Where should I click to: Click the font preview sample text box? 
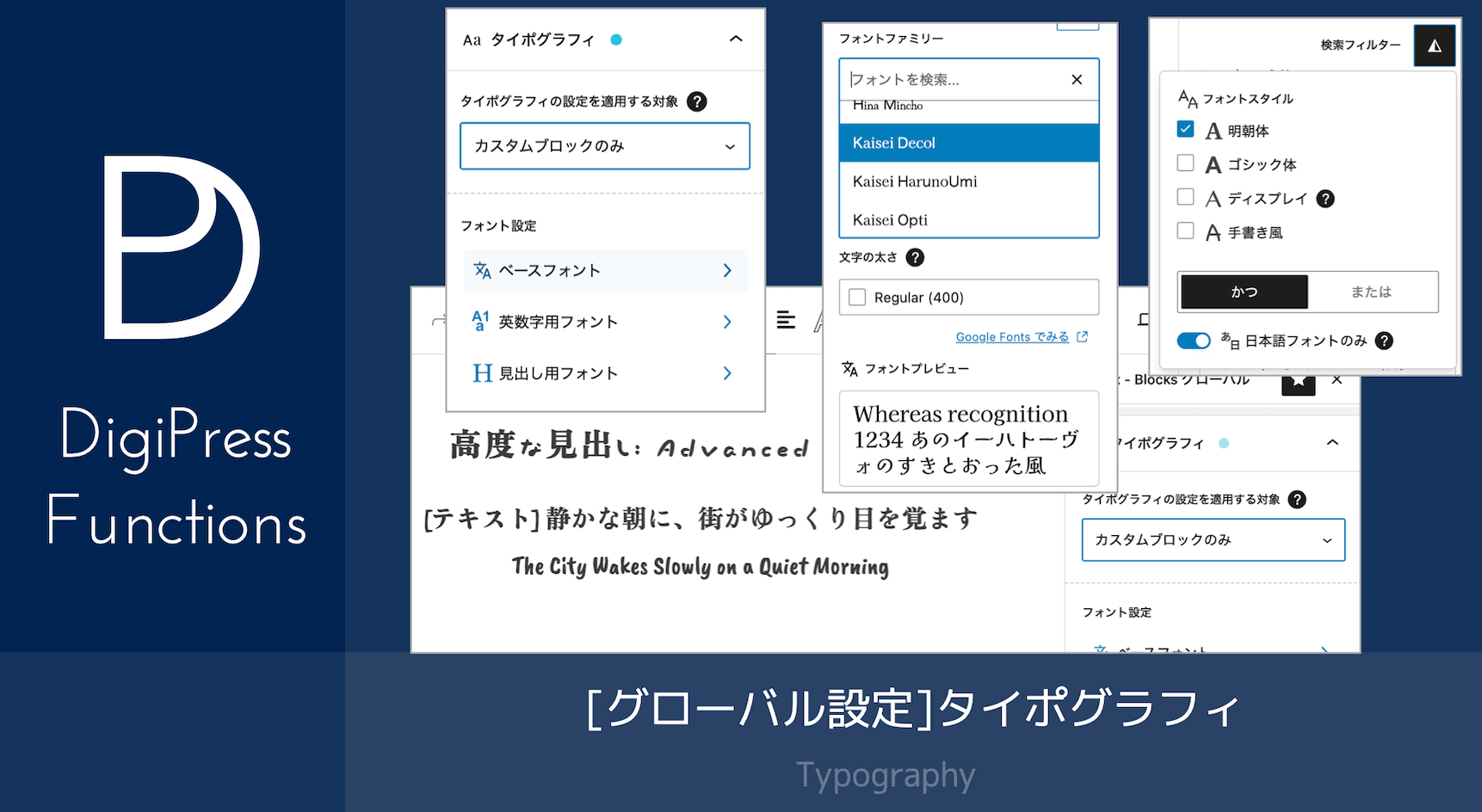tap(969, 439)
